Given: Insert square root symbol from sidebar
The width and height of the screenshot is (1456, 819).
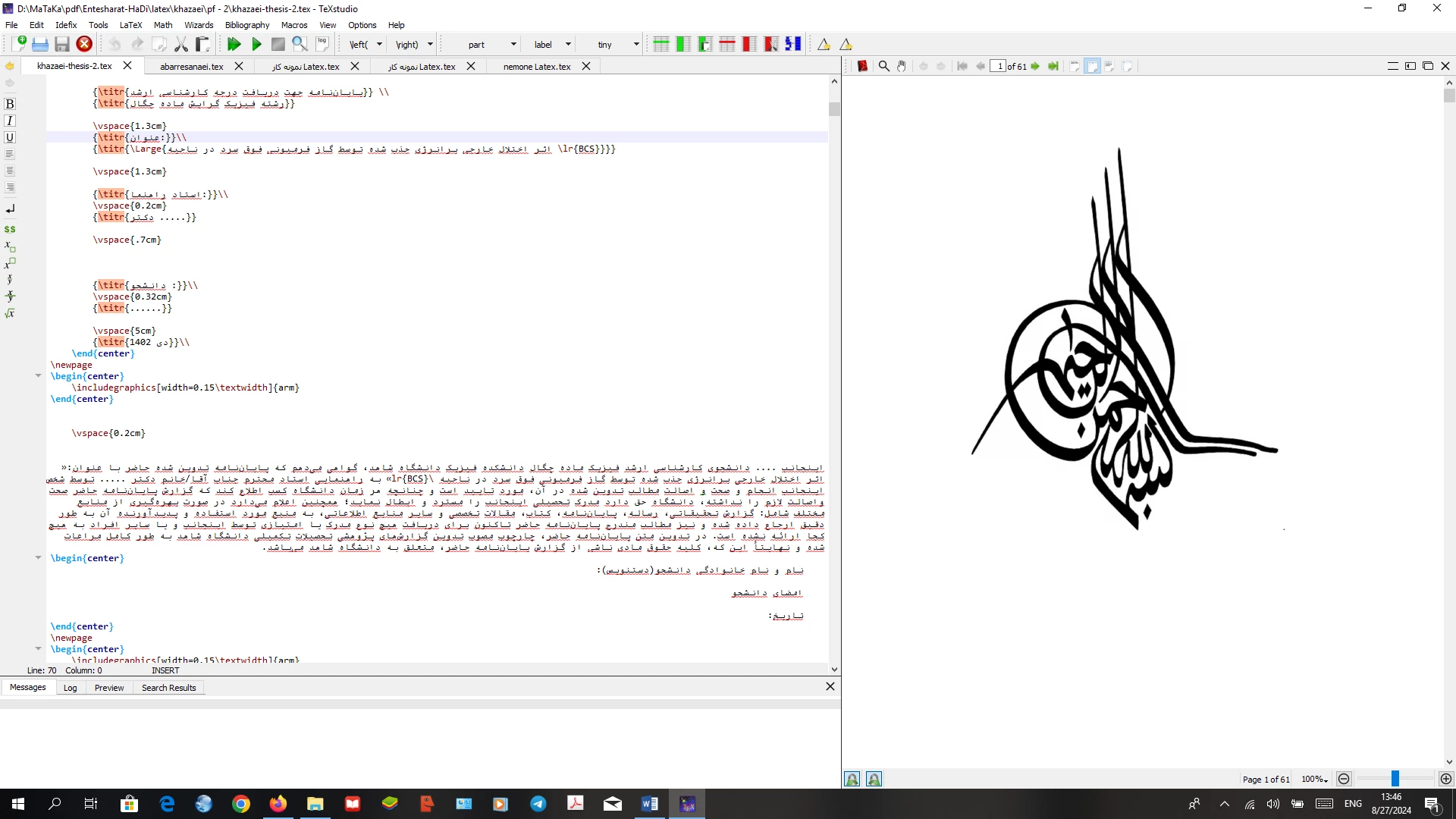Looking at the screenshot, I should point(10,313).
